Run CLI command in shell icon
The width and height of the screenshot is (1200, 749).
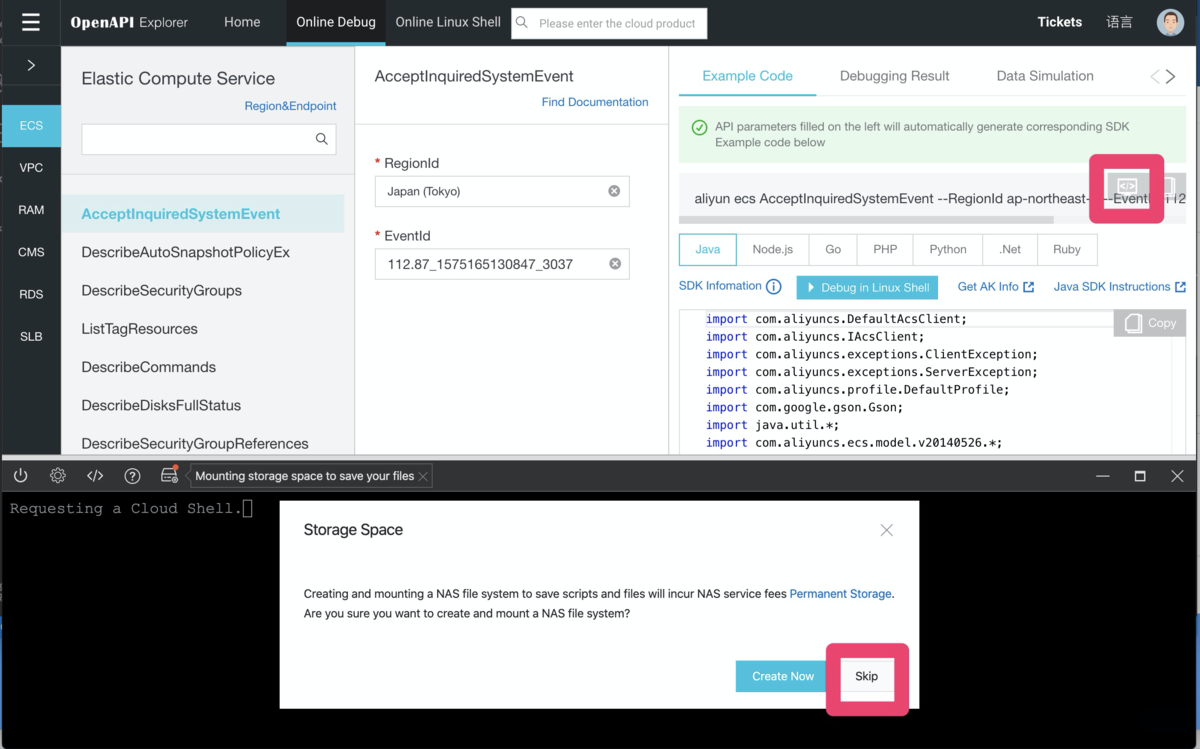click(x=1127, y=186)
